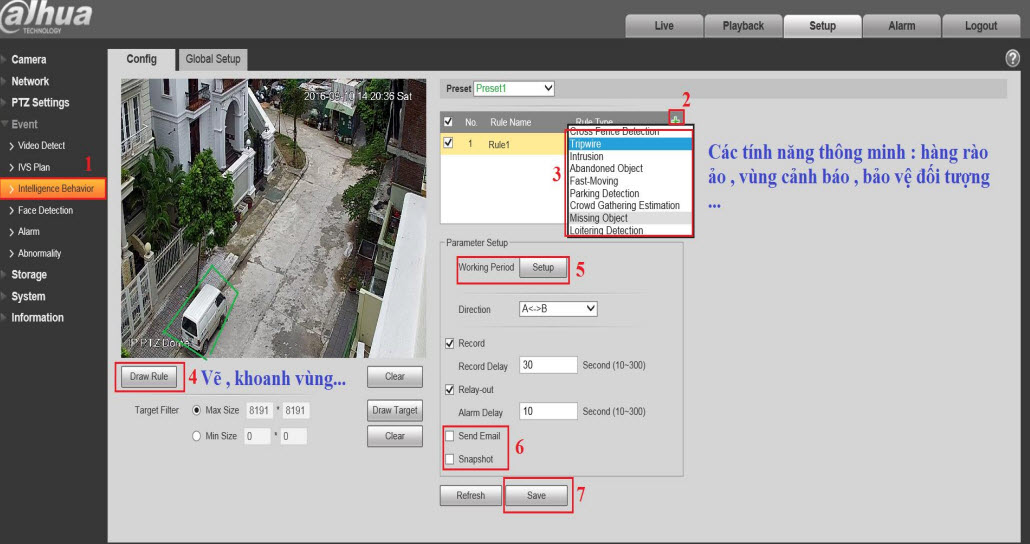The height and width of the screenshot is (544, 1030).
Task: Open the Preset dropdown
Action: (x=514, y=89)
